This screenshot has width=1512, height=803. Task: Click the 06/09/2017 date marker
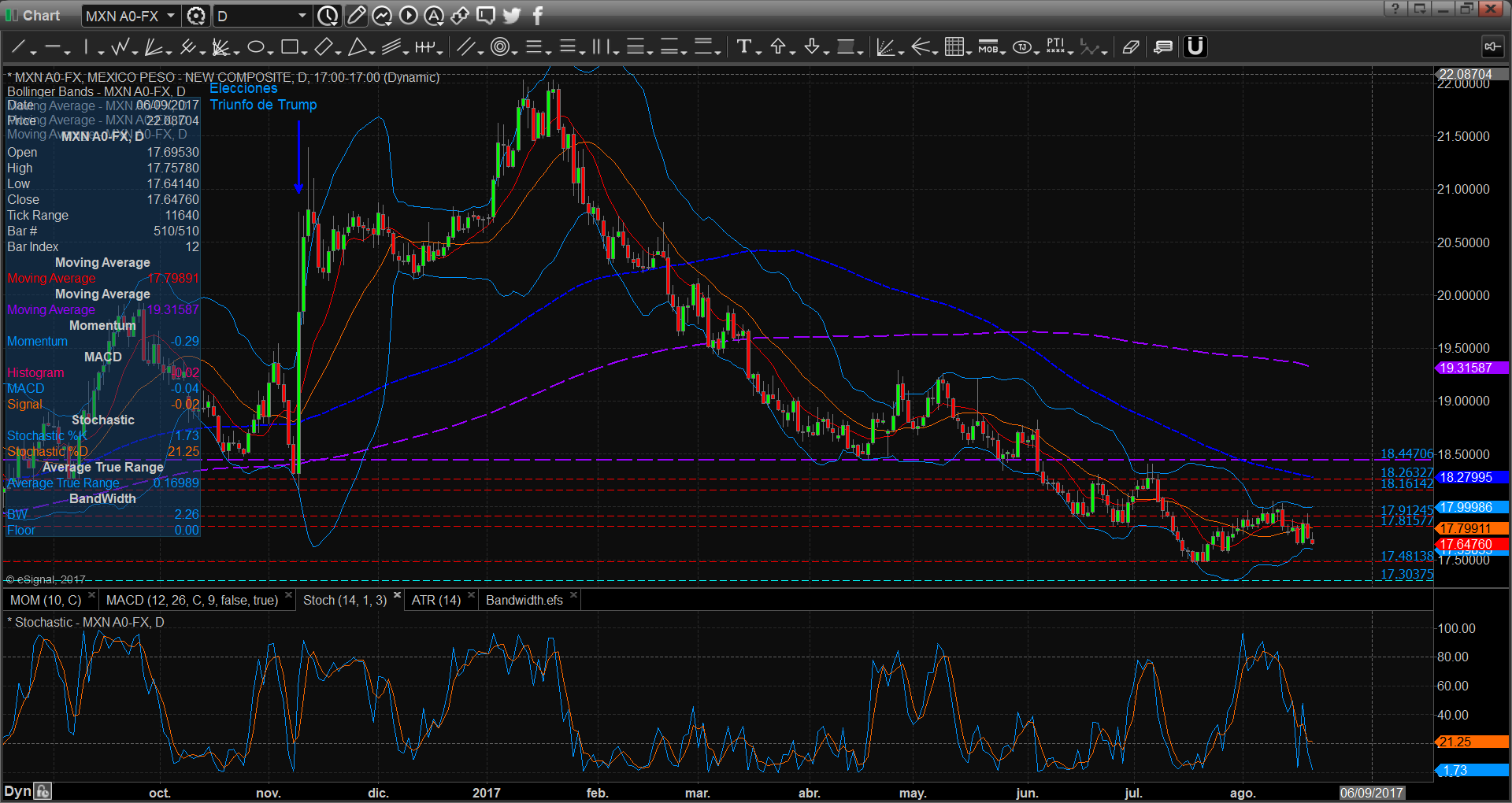[x=1372, y=793]
